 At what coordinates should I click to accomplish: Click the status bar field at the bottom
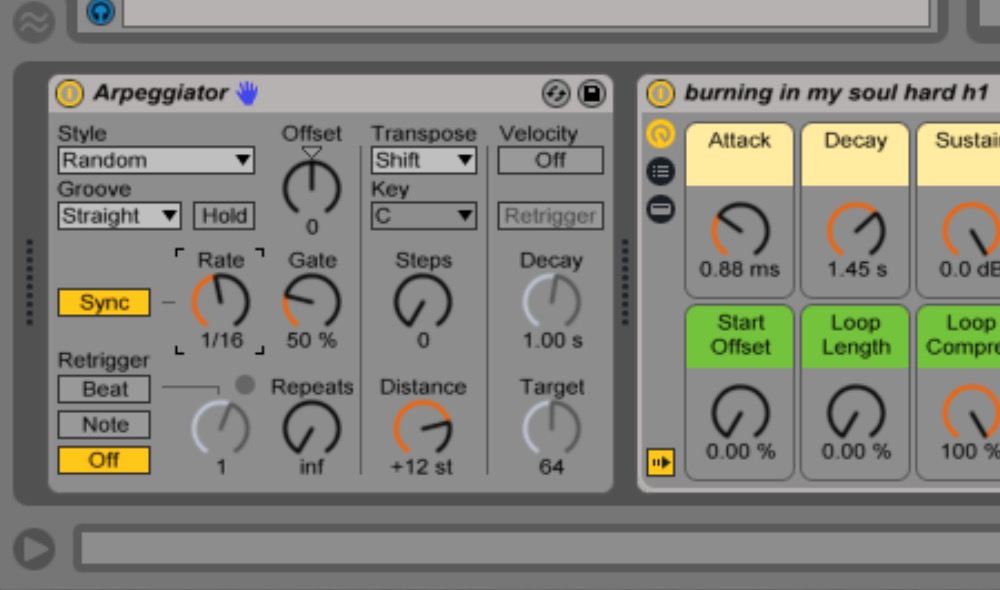point(541,548)
